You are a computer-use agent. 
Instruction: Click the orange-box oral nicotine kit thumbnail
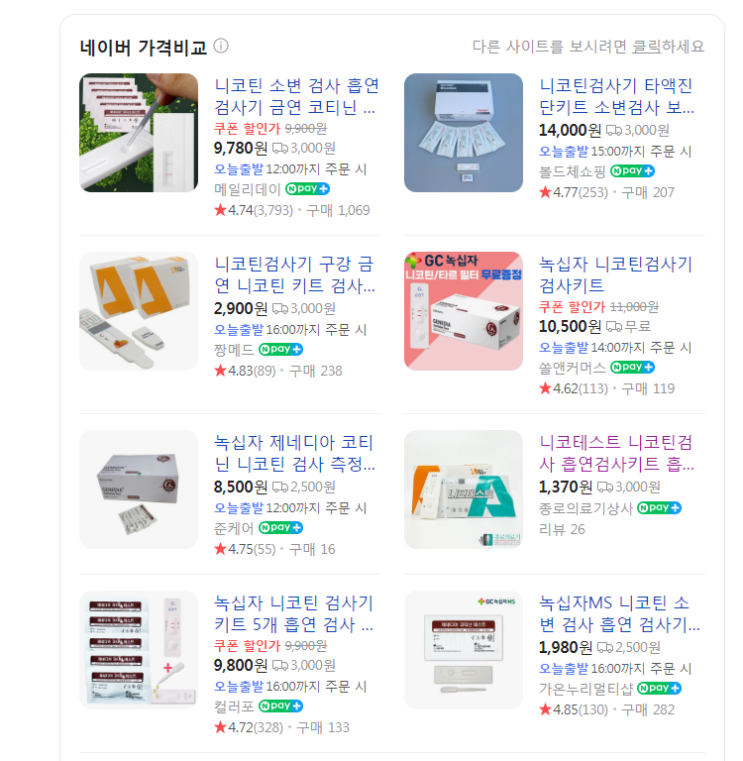click(x=139, y=311)
